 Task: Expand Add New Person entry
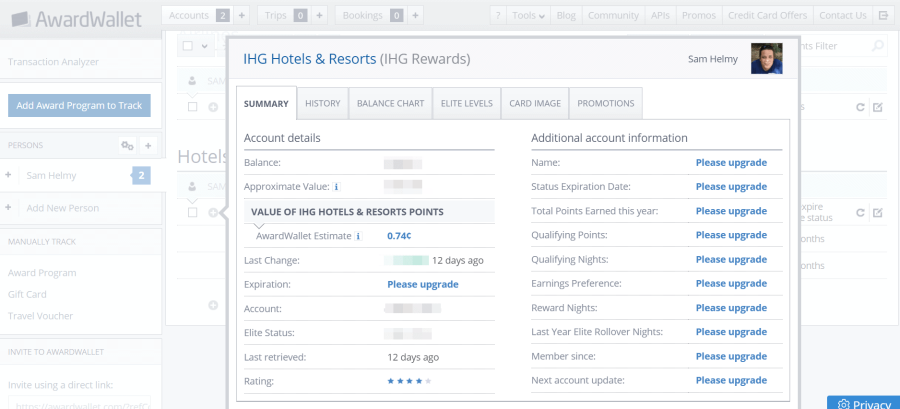[x=8, y=208]
